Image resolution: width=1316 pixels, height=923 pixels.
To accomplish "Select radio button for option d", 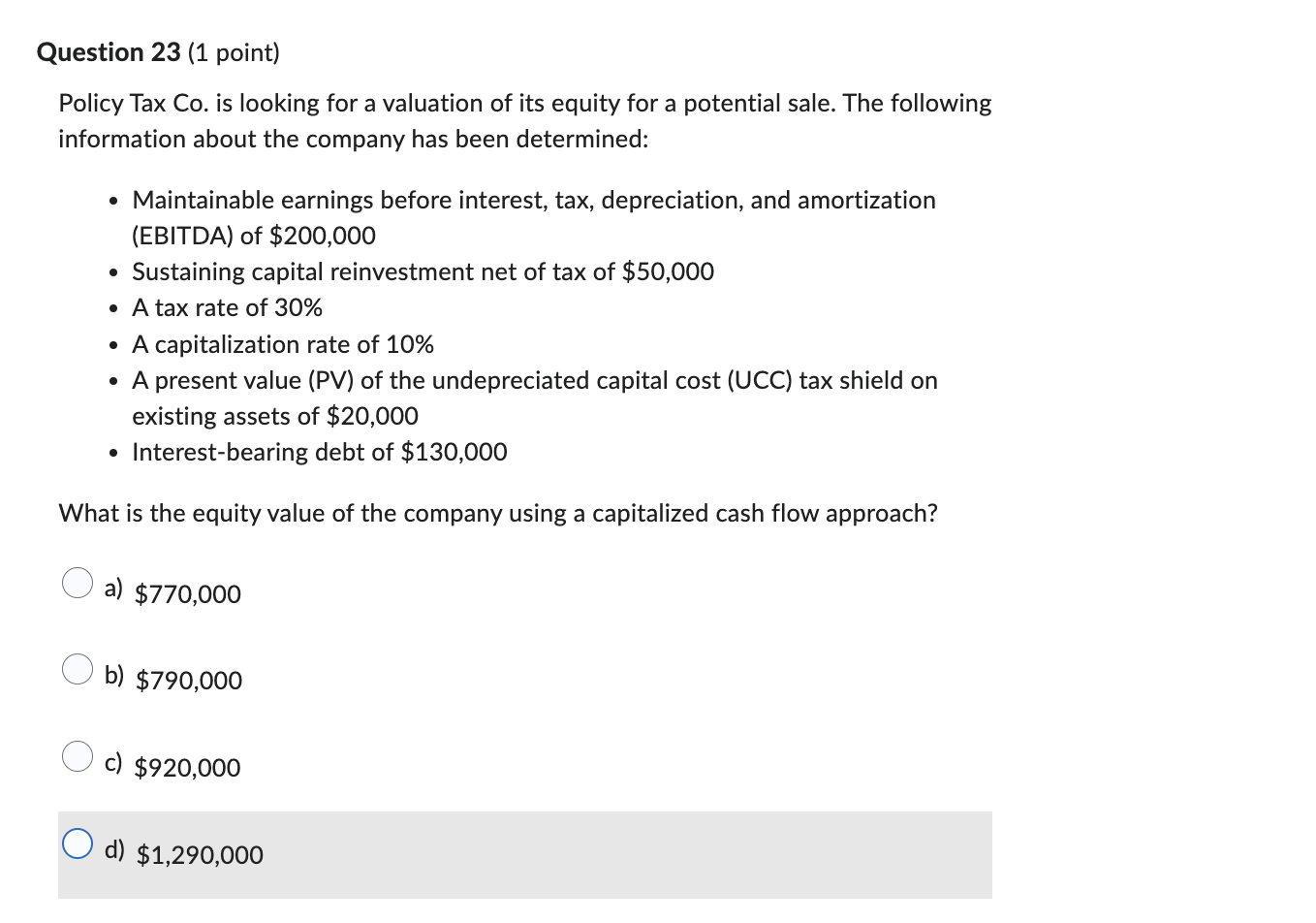I will pyautogui.click(x=77, y=844).
